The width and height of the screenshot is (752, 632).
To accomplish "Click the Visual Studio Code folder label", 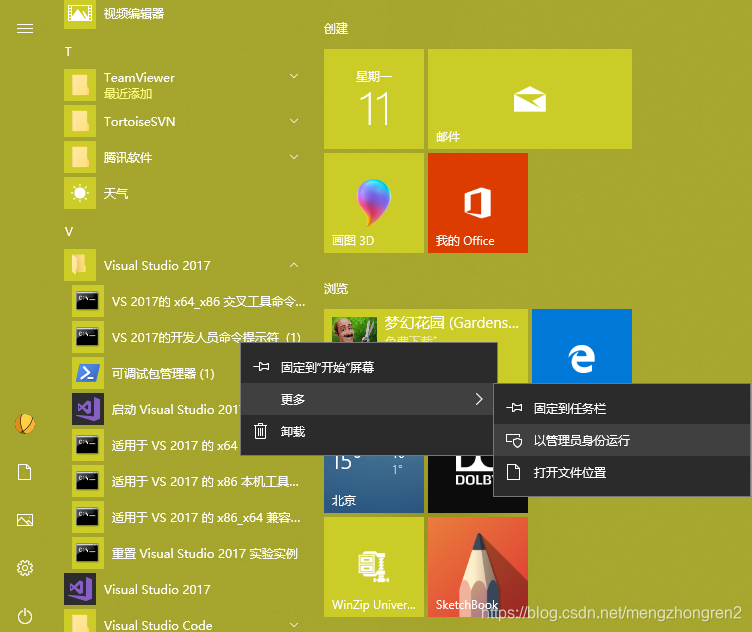I will pos(158,625).
